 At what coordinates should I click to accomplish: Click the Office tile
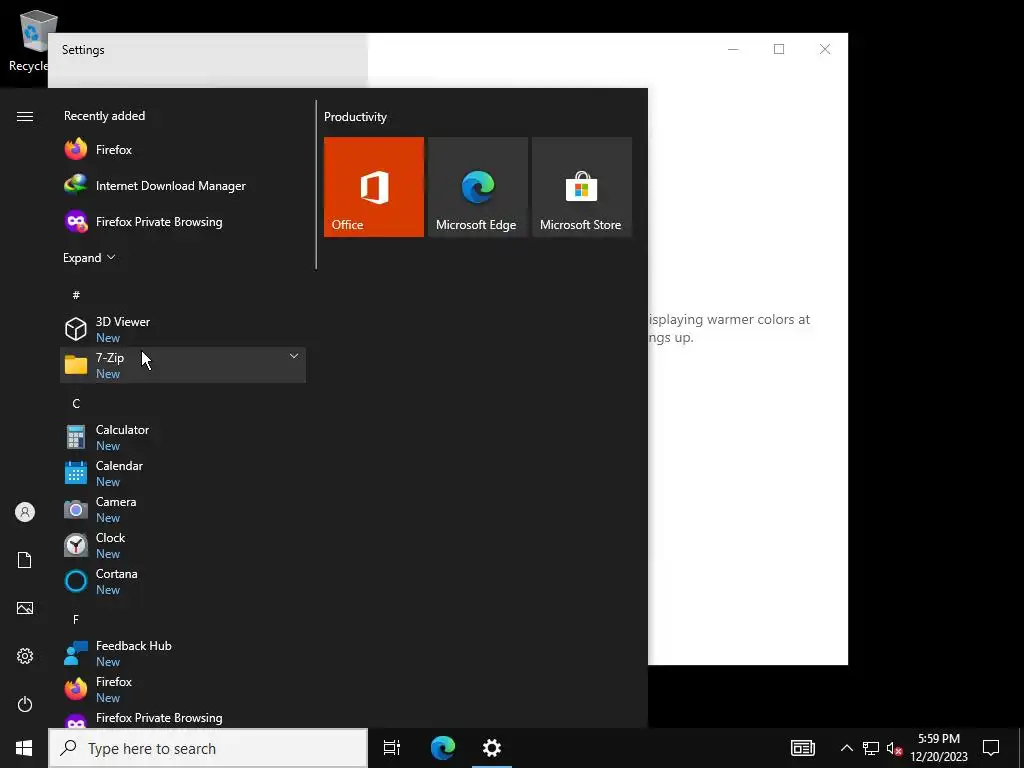point(374,187)
